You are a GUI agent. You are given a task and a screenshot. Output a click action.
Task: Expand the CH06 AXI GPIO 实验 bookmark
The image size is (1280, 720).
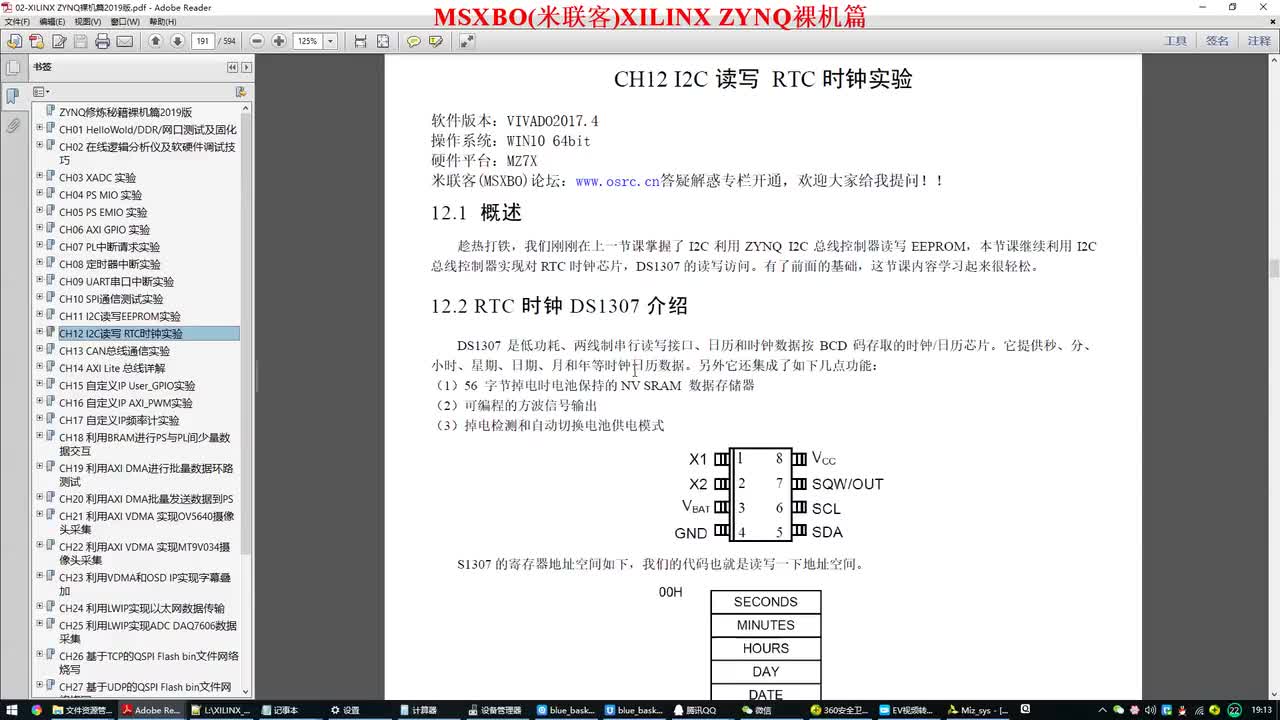click(x=39, y=228)
